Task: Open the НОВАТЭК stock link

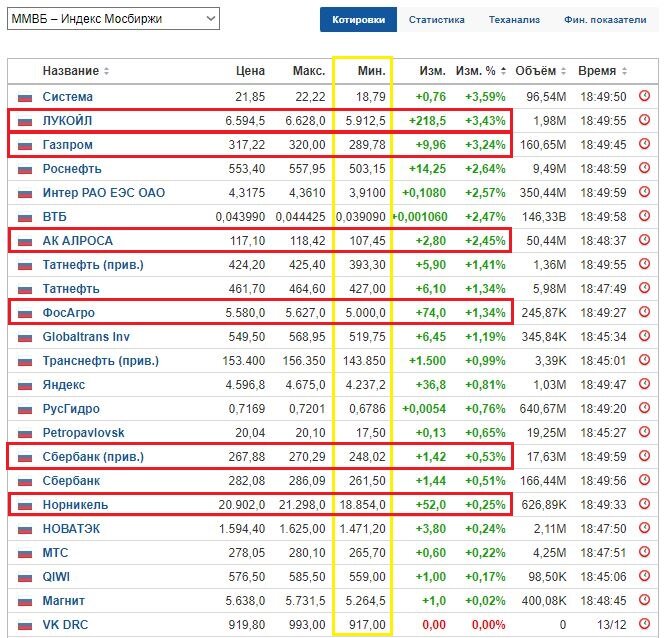Action: (x=71, y=529)
